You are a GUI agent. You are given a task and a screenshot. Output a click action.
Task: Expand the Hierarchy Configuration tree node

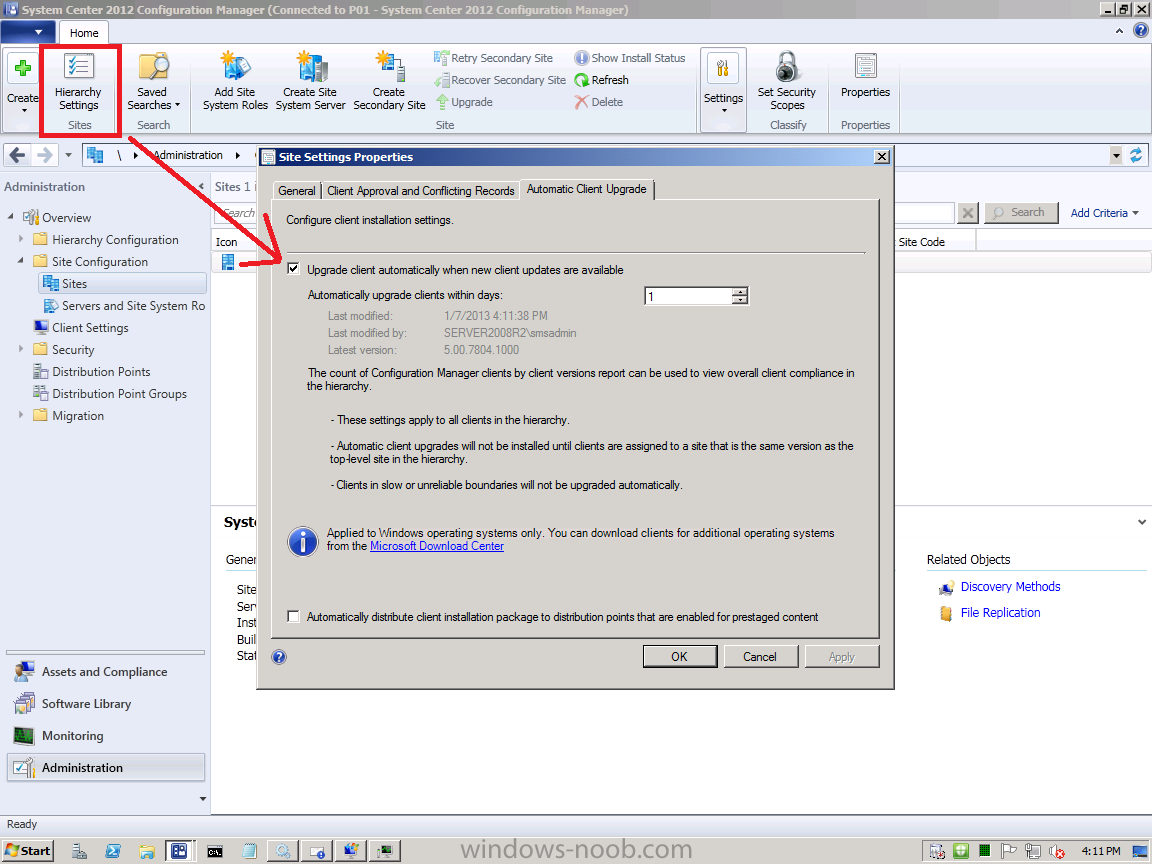point(21,240)
